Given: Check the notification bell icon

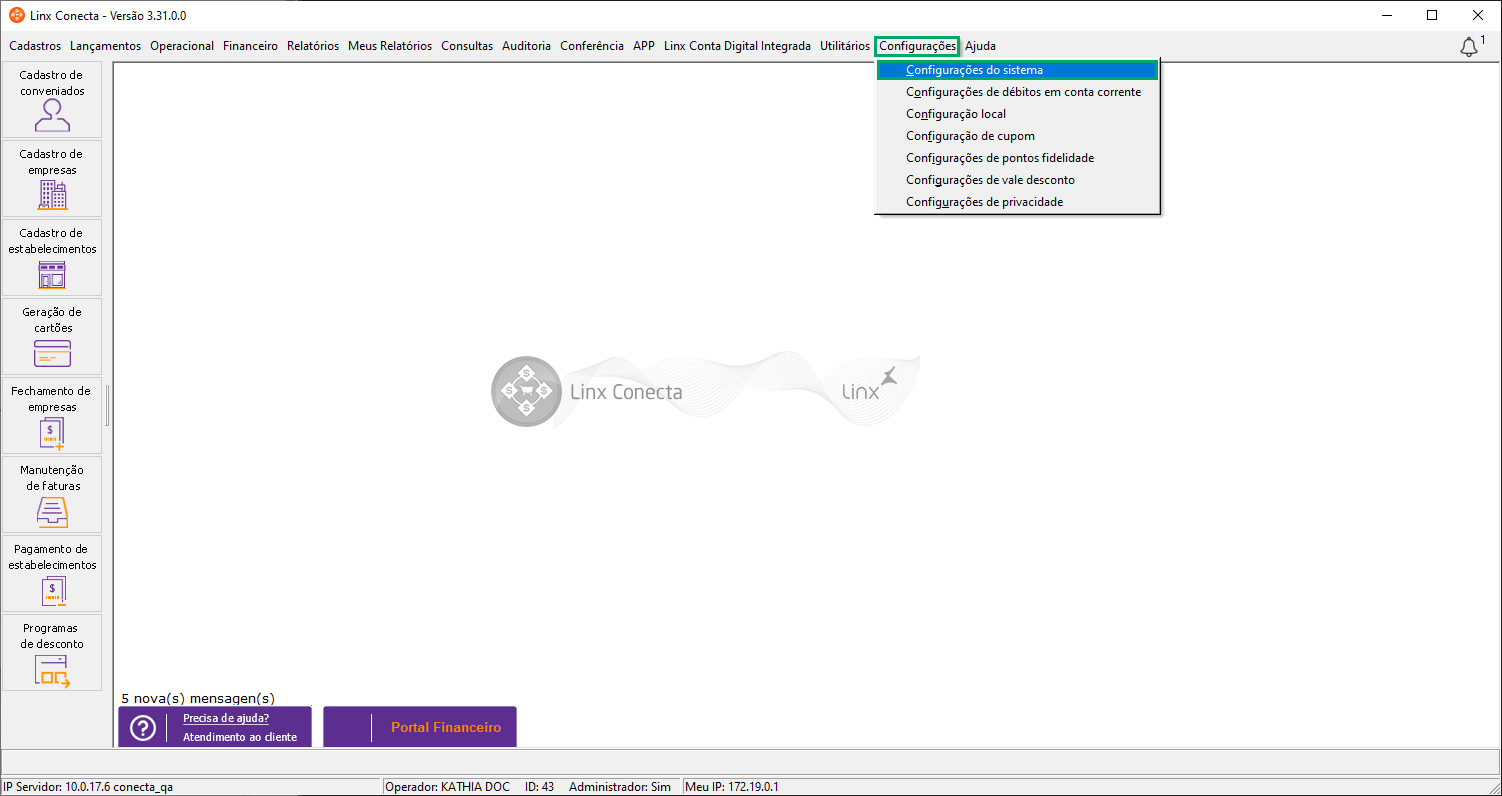Looking at the screenshot, I should tap(1469, 47).
